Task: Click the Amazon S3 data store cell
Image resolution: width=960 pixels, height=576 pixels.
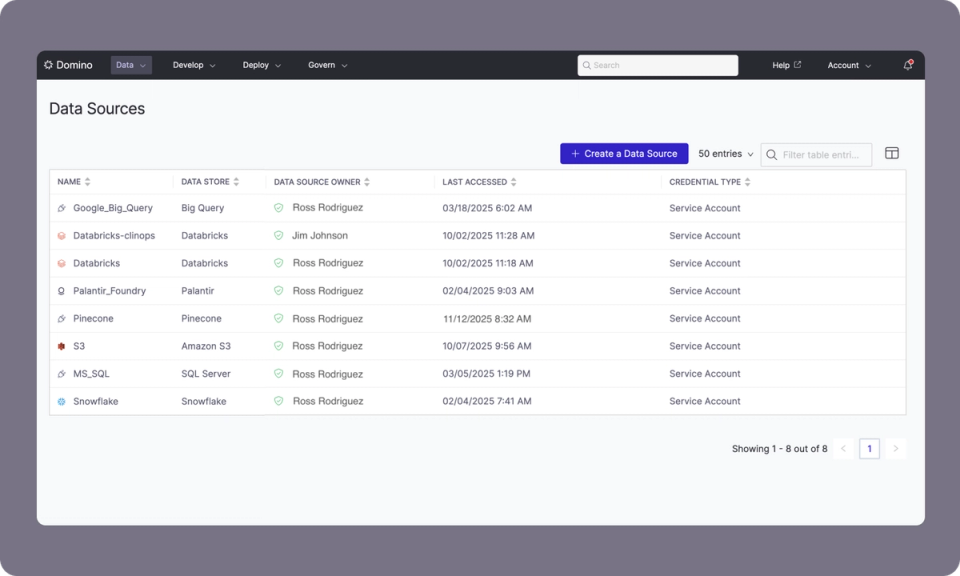Action: click(x=206, y=346)
